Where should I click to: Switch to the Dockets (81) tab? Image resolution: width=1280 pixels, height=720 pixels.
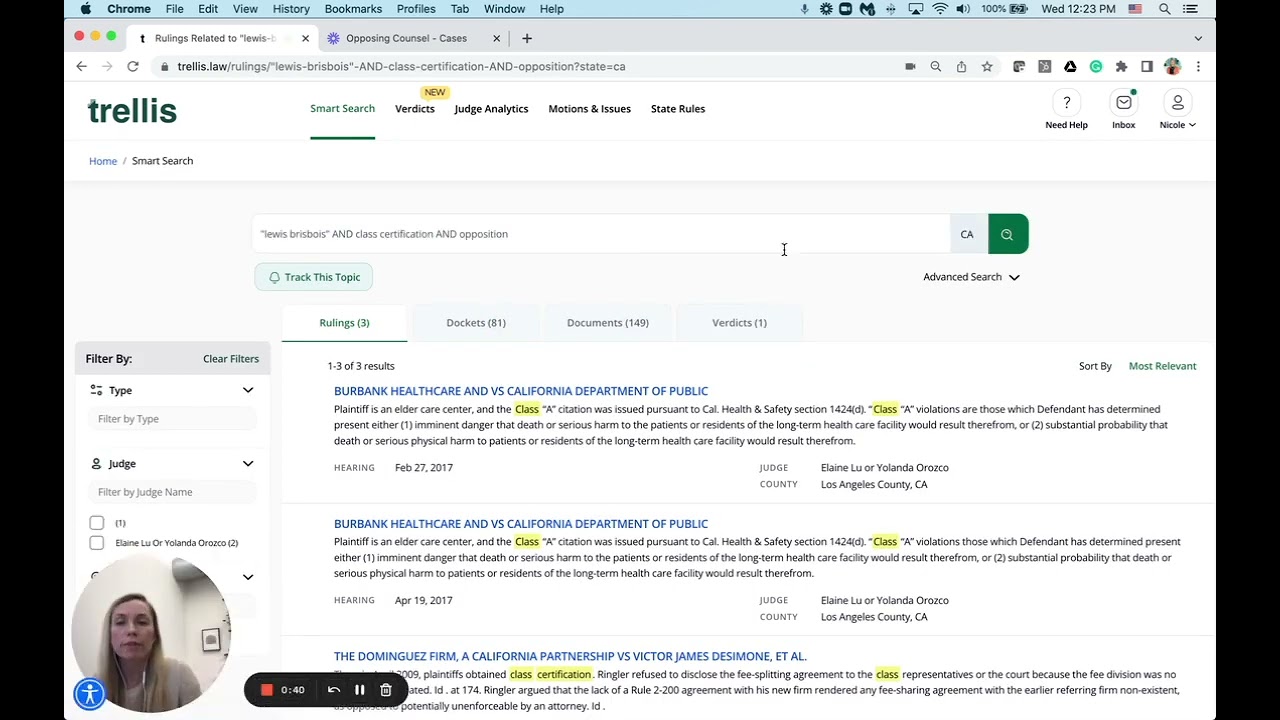476,323
